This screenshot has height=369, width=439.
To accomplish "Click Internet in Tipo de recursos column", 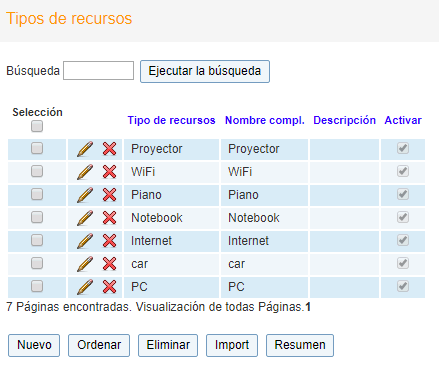I will point(151,241).
